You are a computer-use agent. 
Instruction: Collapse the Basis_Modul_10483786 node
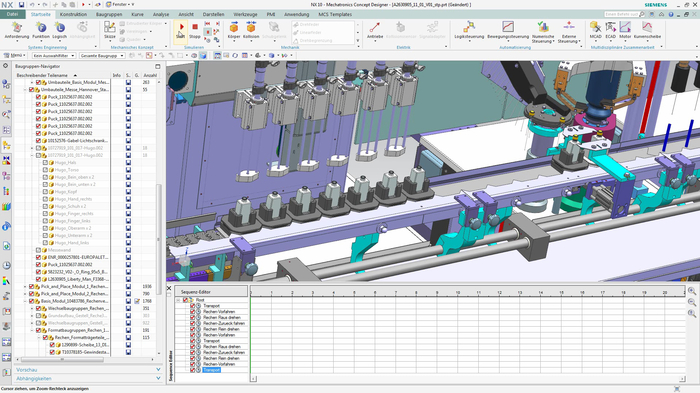25,301
